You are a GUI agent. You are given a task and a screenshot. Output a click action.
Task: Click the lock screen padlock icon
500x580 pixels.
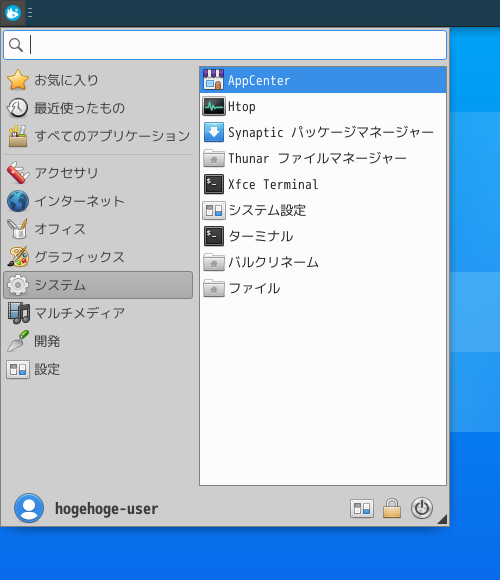(392, 508)
